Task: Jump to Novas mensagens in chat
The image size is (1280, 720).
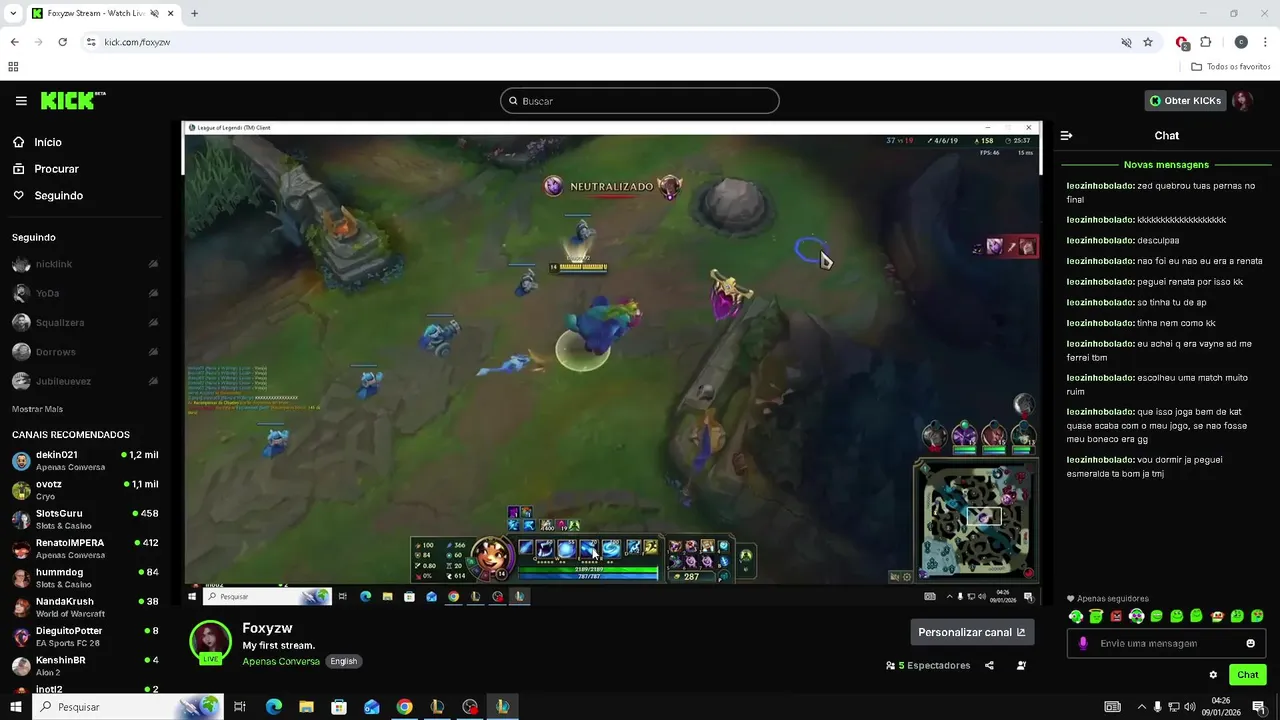Action: click(x=1166, y=165)
